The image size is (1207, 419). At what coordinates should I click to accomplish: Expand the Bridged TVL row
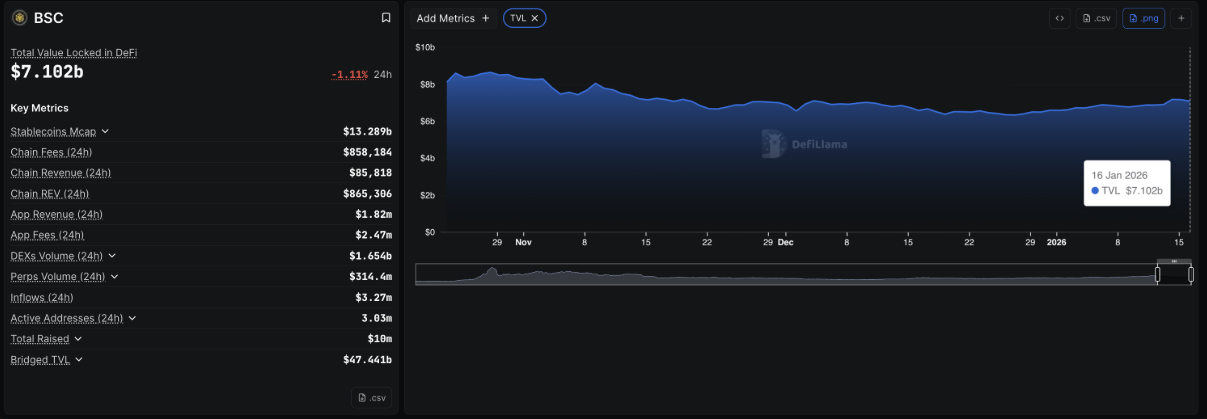(x=79, y=360)
